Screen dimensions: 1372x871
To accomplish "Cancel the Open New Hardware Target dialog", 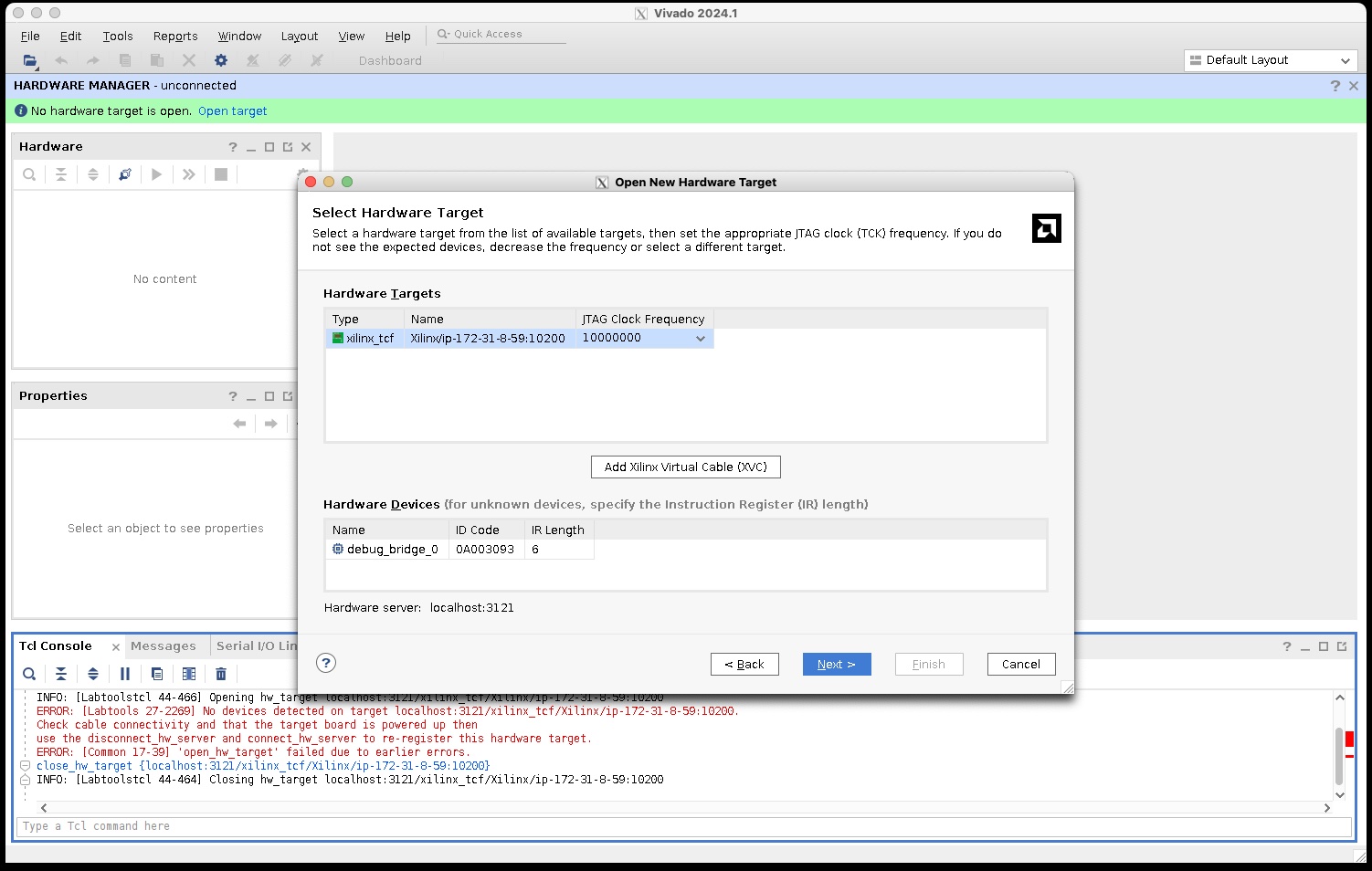I will [x=1021, y=665].
